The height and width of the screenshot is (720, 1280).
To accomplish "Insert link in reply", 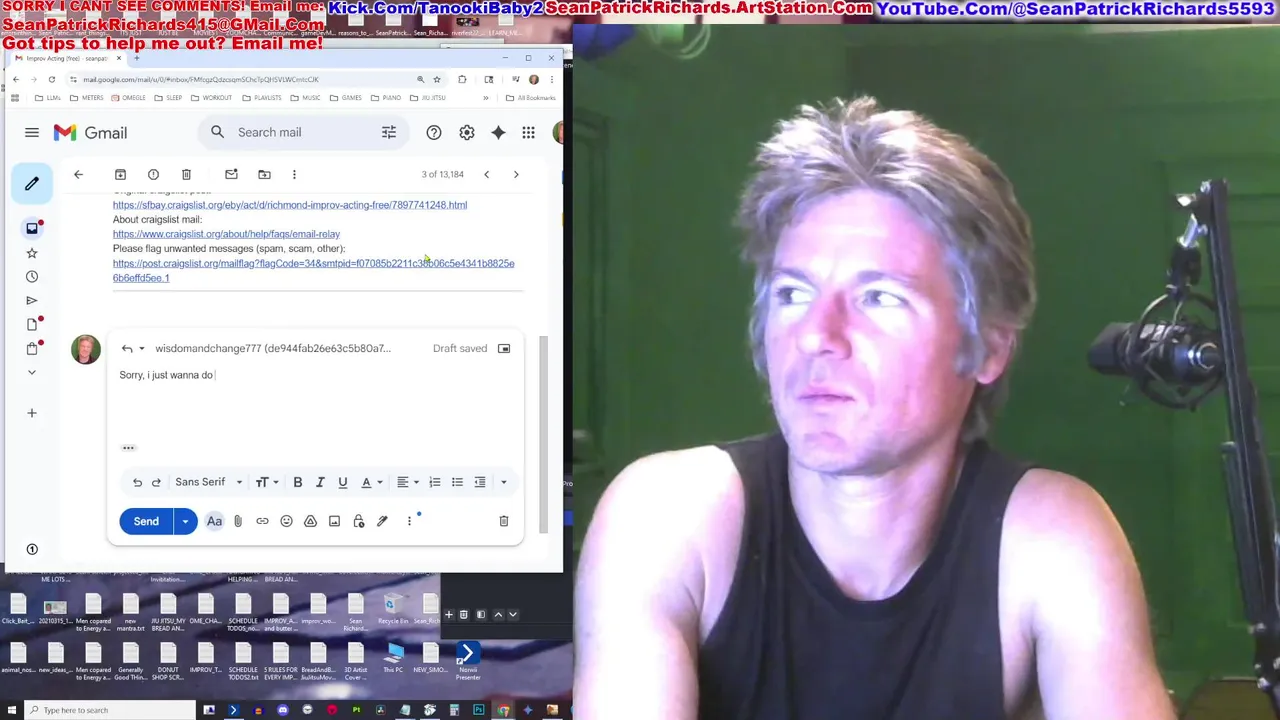I will point(262,521).
